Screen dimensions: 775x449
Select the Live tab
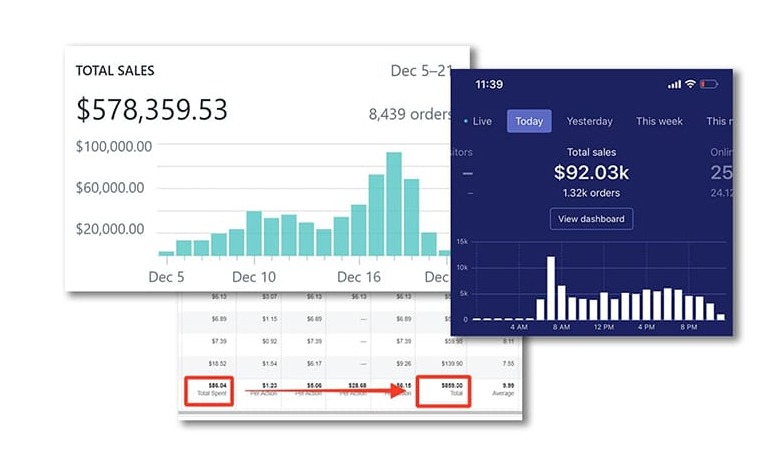477,121
